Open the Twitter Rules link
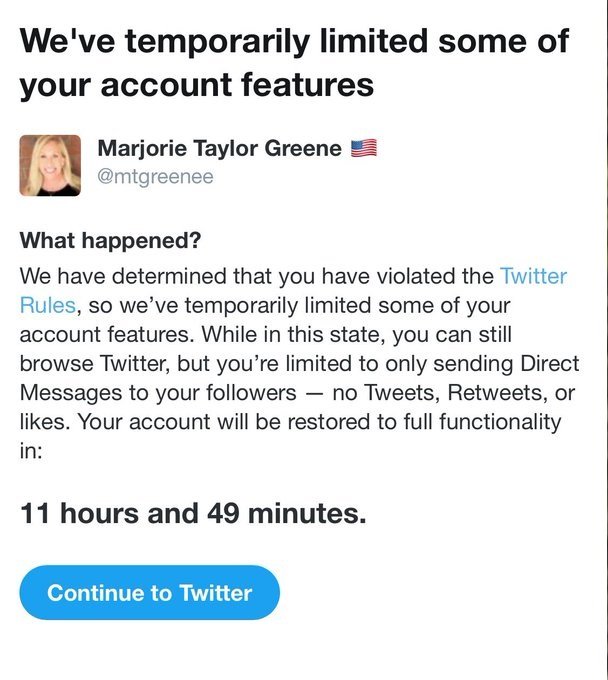 (533, 276)
